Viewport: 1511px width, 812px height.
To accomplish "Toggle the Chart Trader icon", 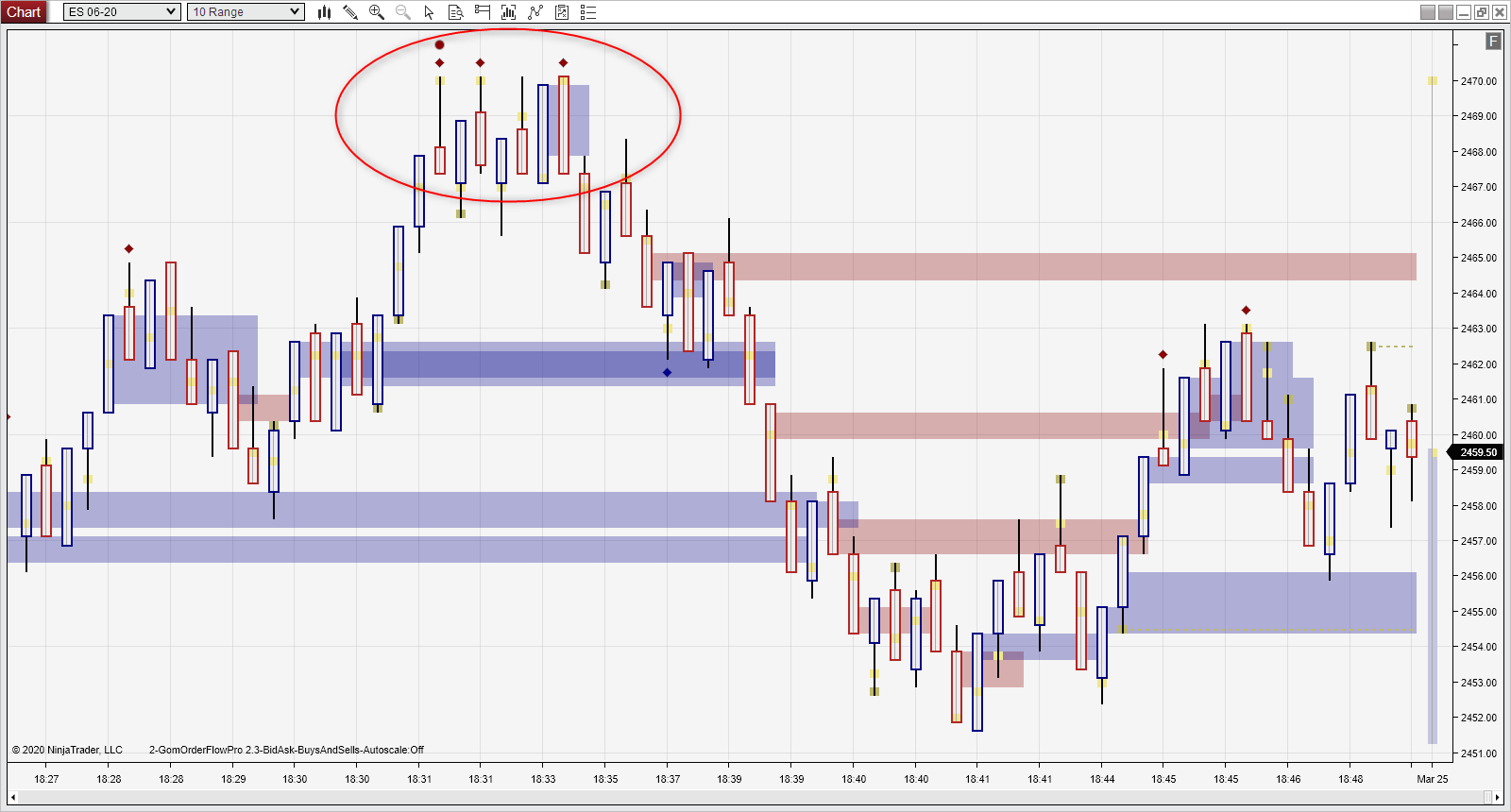I will 482,12.
